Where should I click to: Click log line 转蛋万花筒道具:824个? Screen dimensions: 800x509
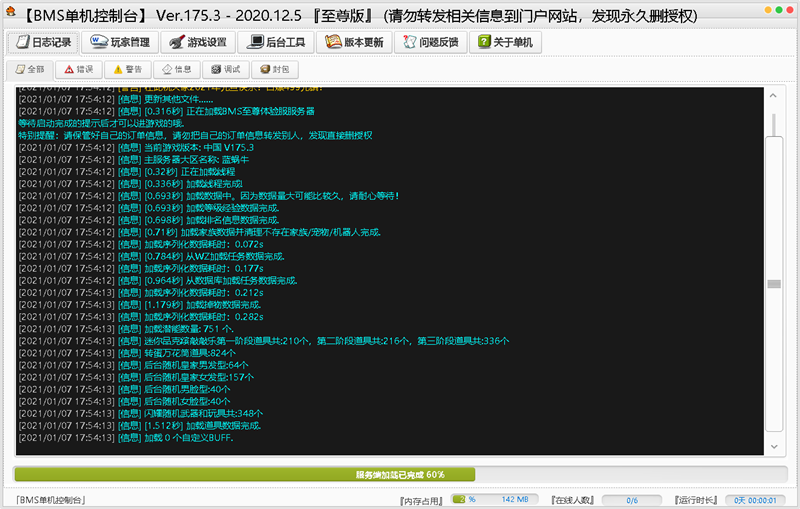point(127,353)
